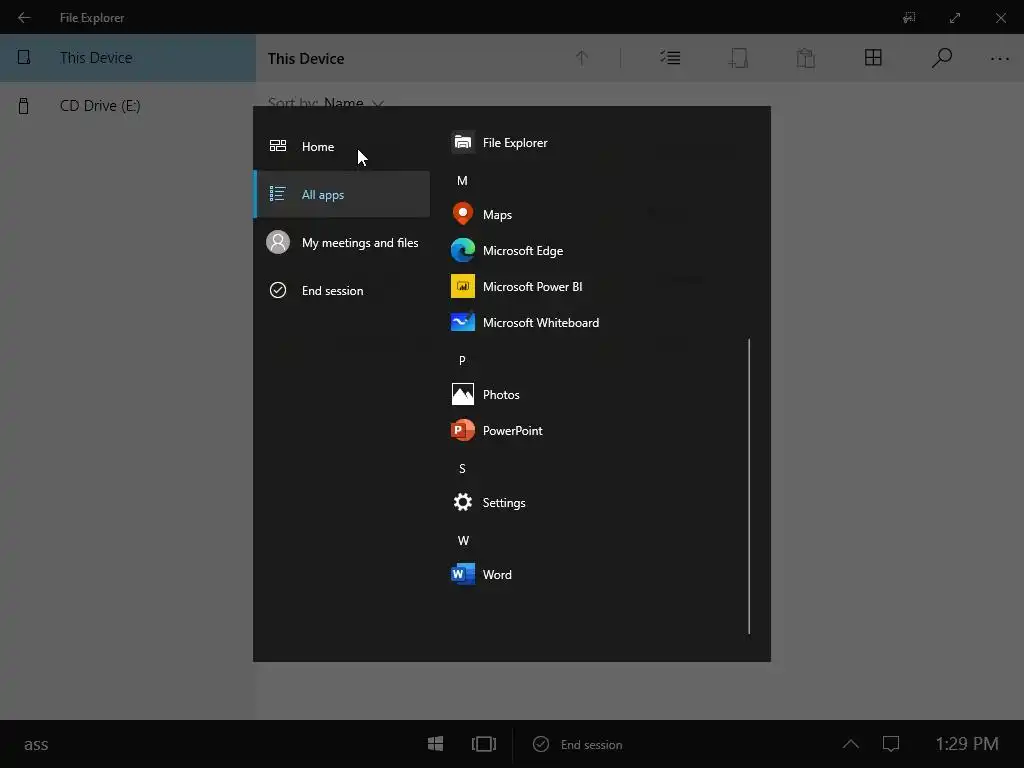Launch PowerPoint
Viewport: 1024px width, 768px height.
coord(497,430)
